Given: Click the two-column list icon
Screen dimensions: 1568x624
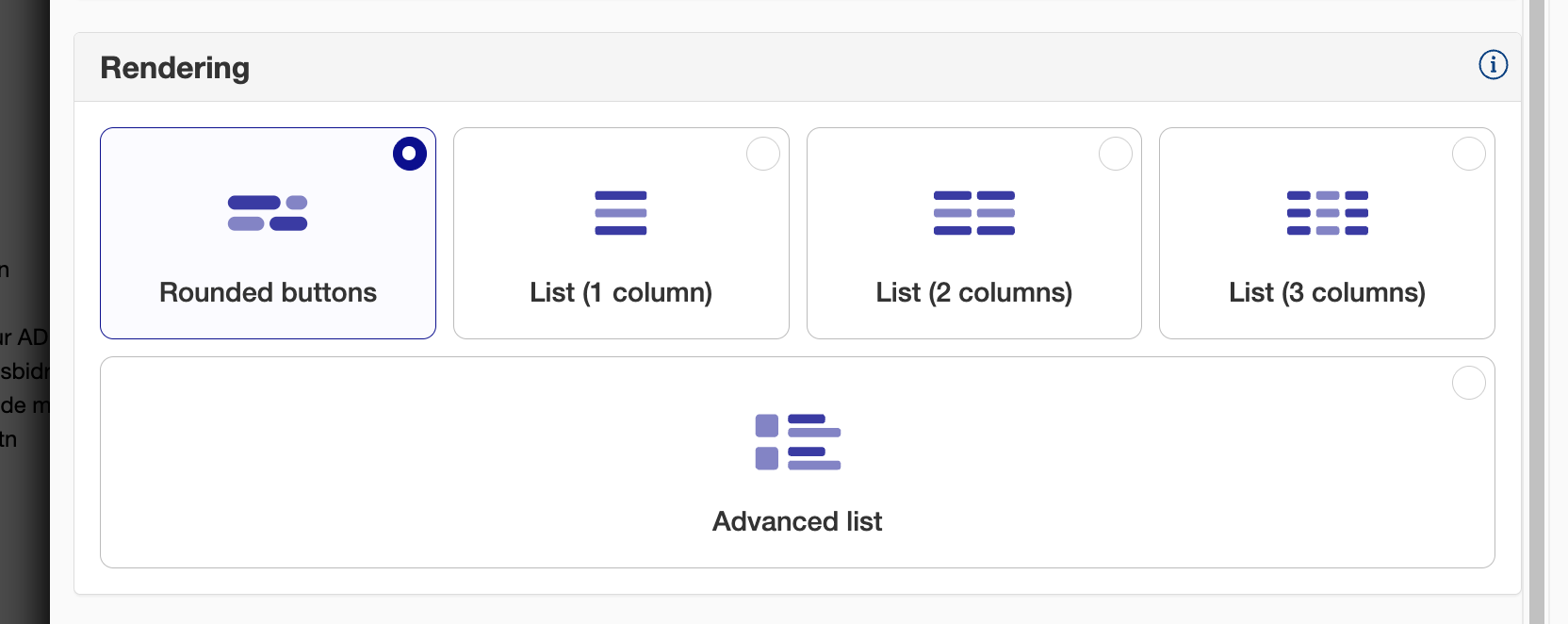Looking at the screenshot, I should pos(973,213).
